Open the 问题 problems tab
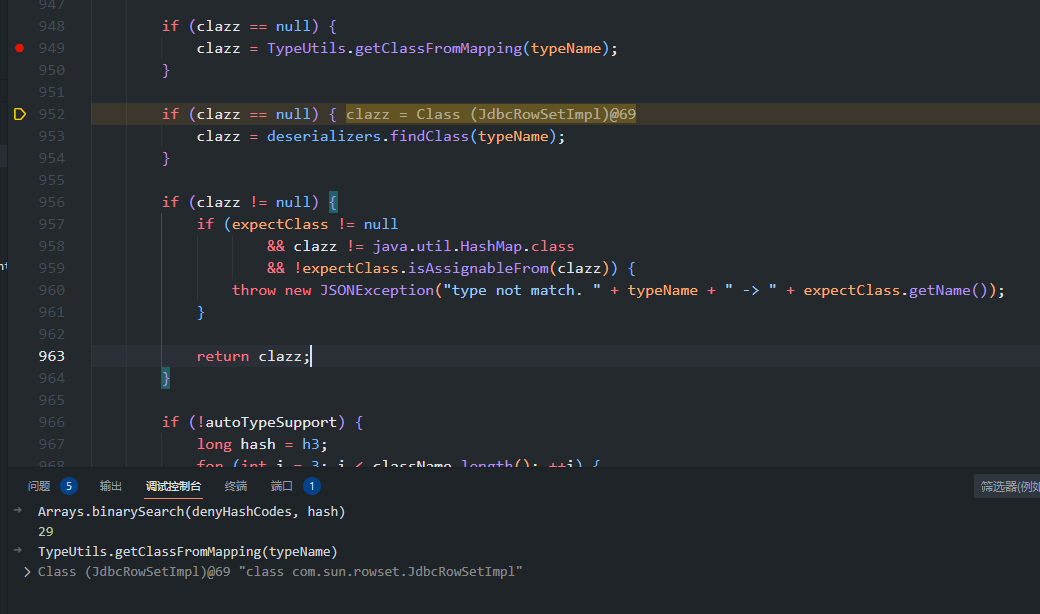1040x614 pixels. click(x=39, y=486)
